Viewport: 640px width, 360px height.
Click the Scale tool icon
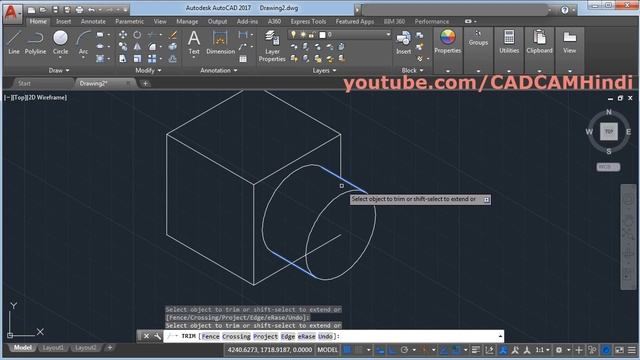tap(137, 59)
